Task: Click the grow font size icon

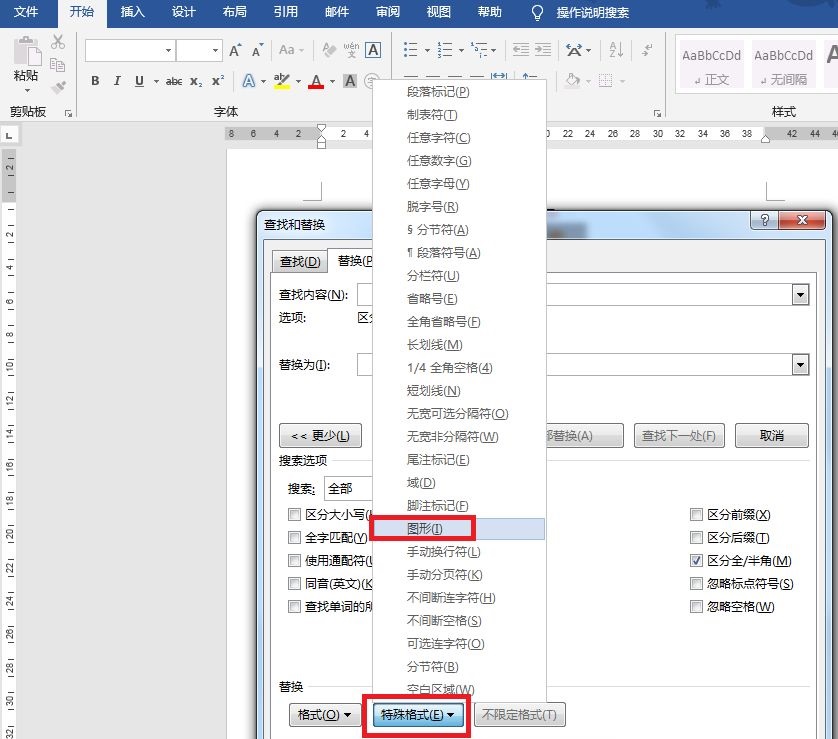Action: [x=235, y=50]
